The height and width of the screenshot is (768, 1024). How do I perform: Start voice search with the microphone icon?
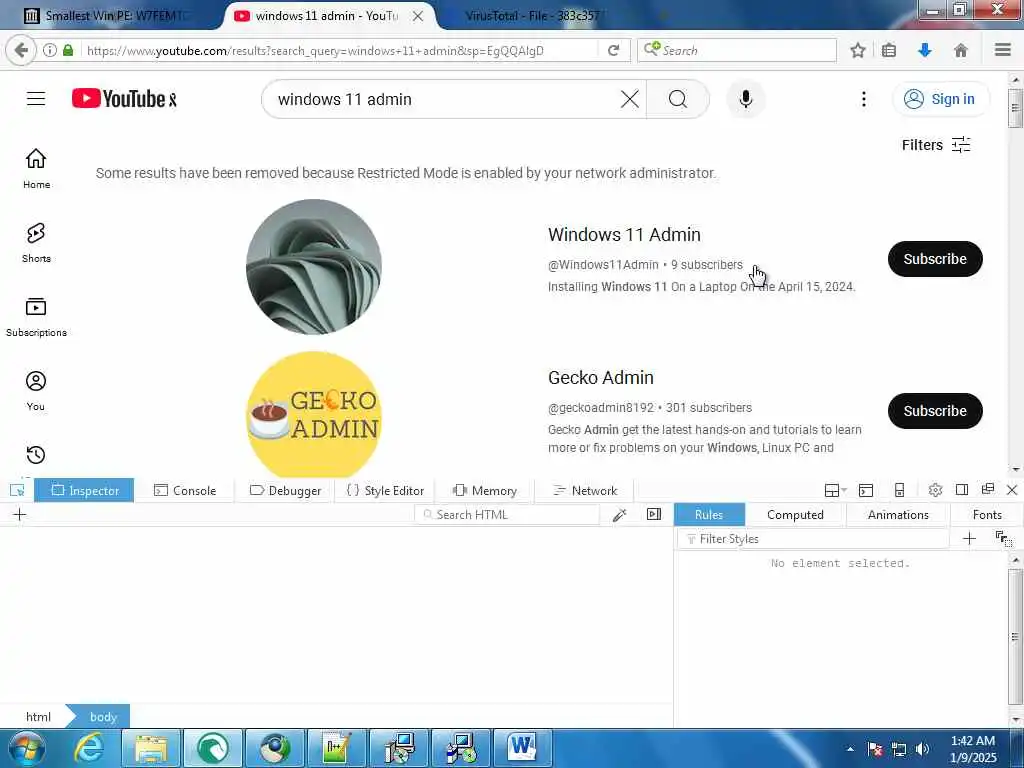point(746,99)
